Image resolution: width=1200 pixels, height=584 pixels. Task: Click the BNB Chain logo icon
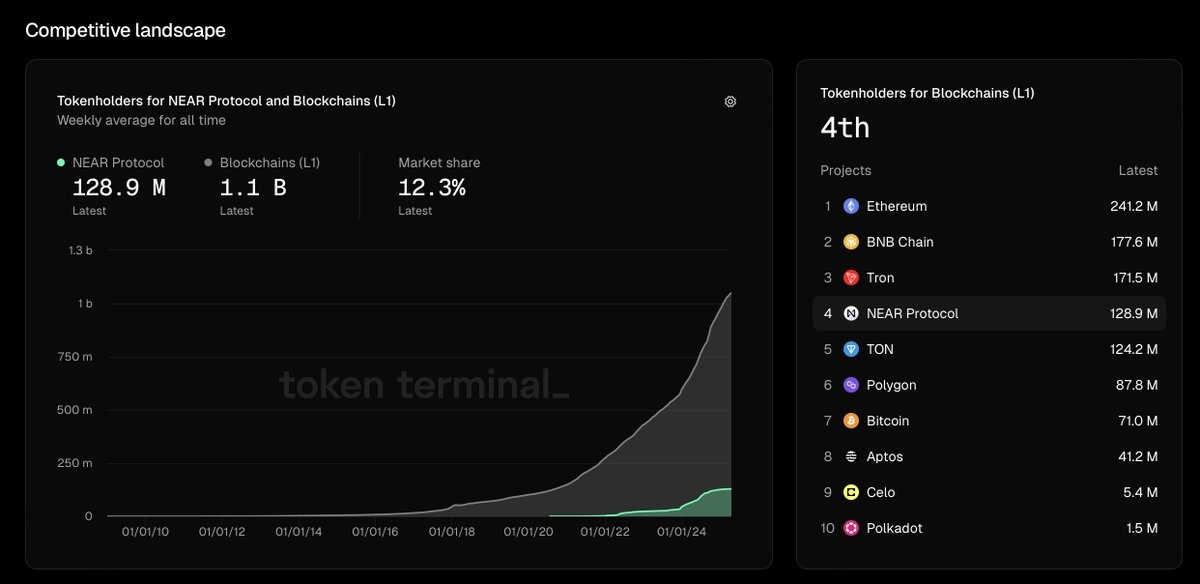point(851,242)
